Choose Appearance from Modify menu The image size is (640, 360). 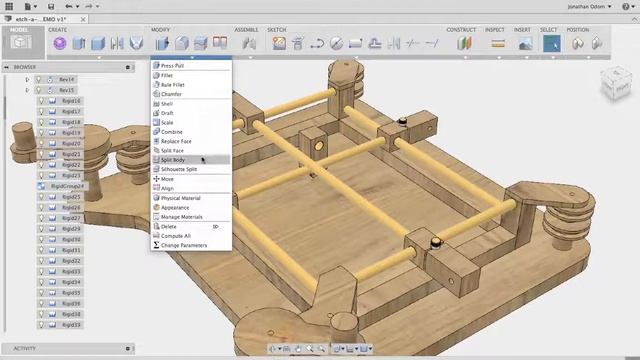pyautogui.click(x=191, y=207)
